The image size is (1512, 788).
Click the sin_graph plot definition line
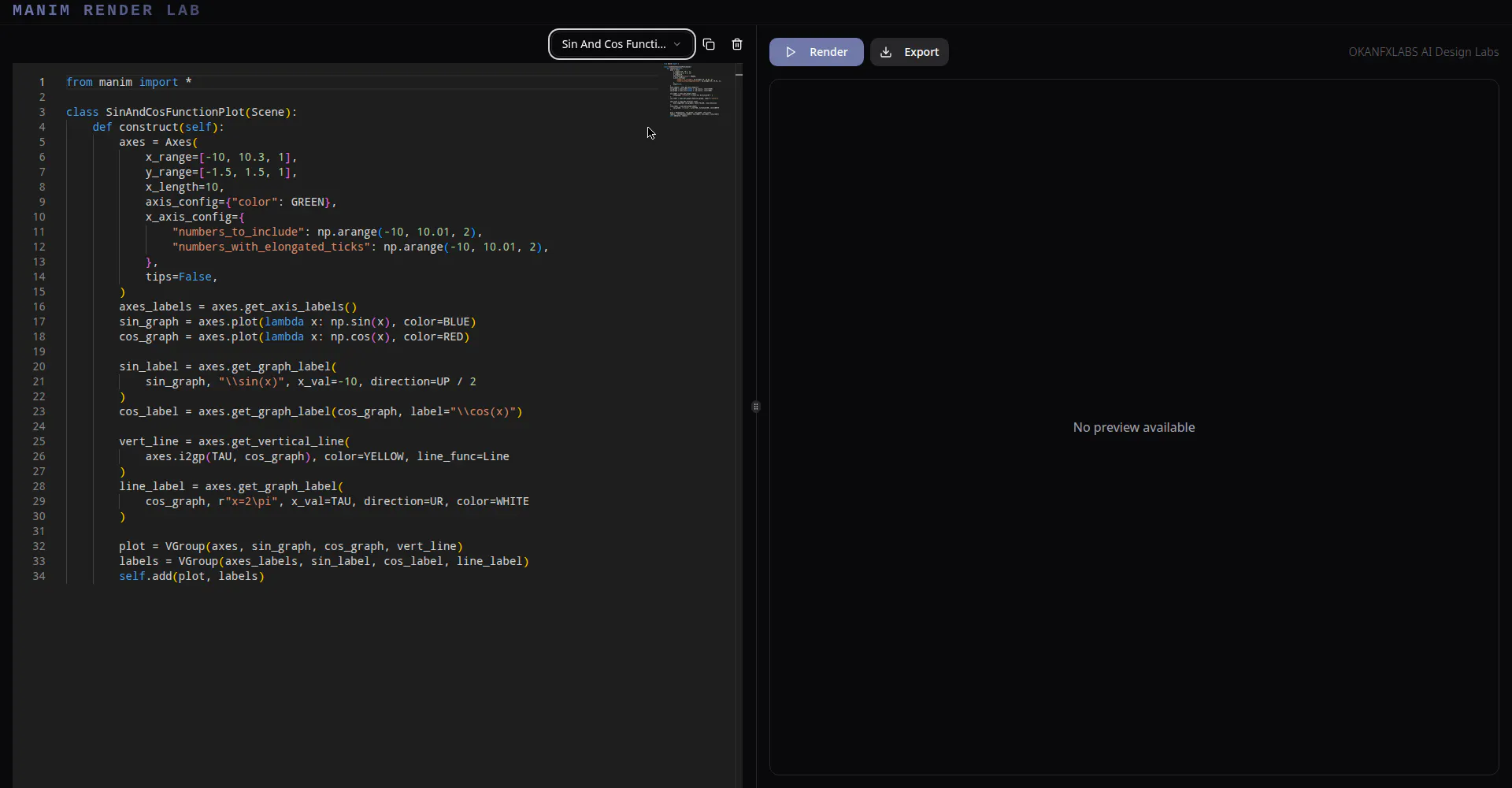pos(298,322)
